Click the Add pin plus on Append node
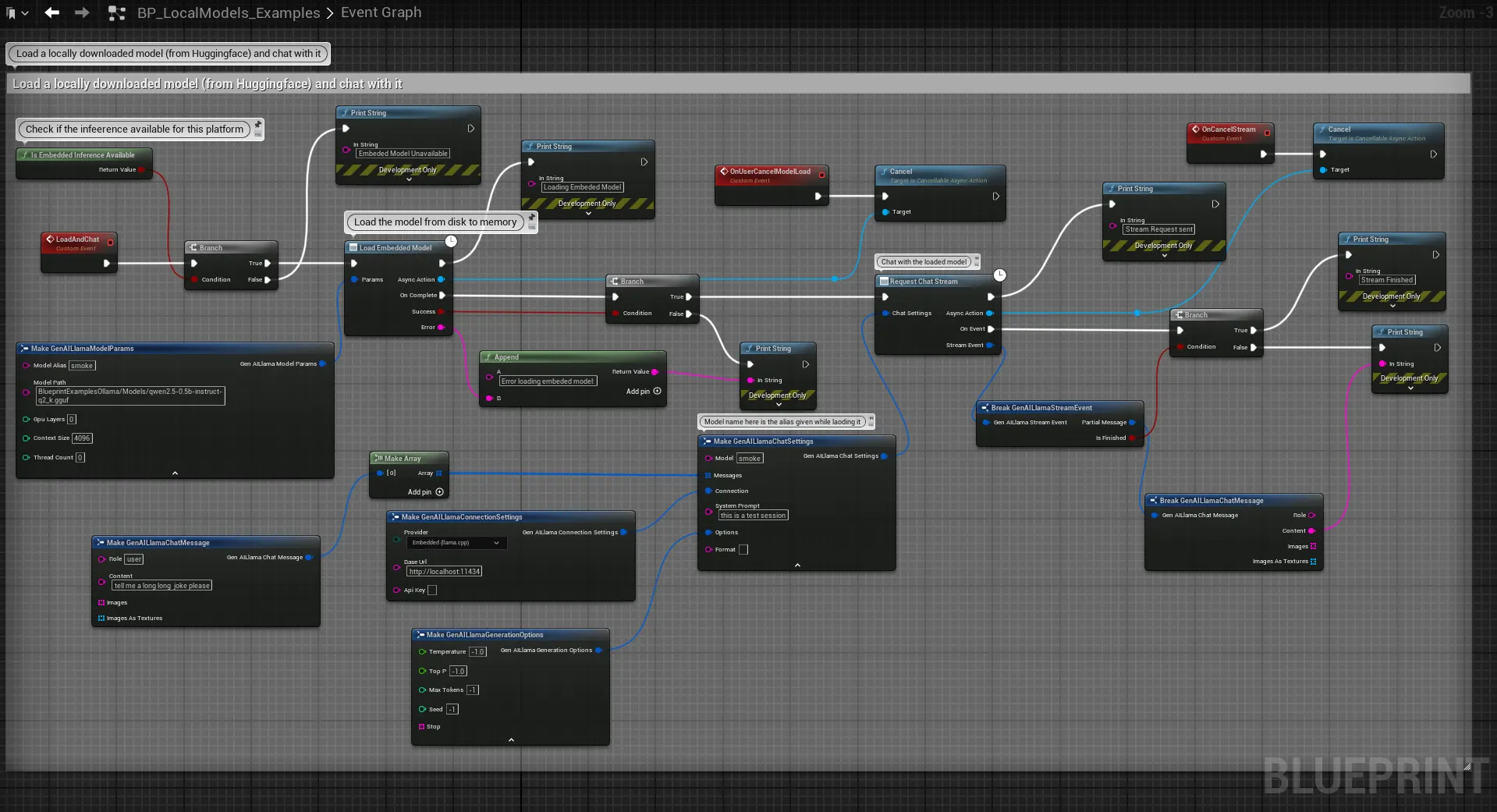Screen dimensions: 1497x812 pos(658,392)
